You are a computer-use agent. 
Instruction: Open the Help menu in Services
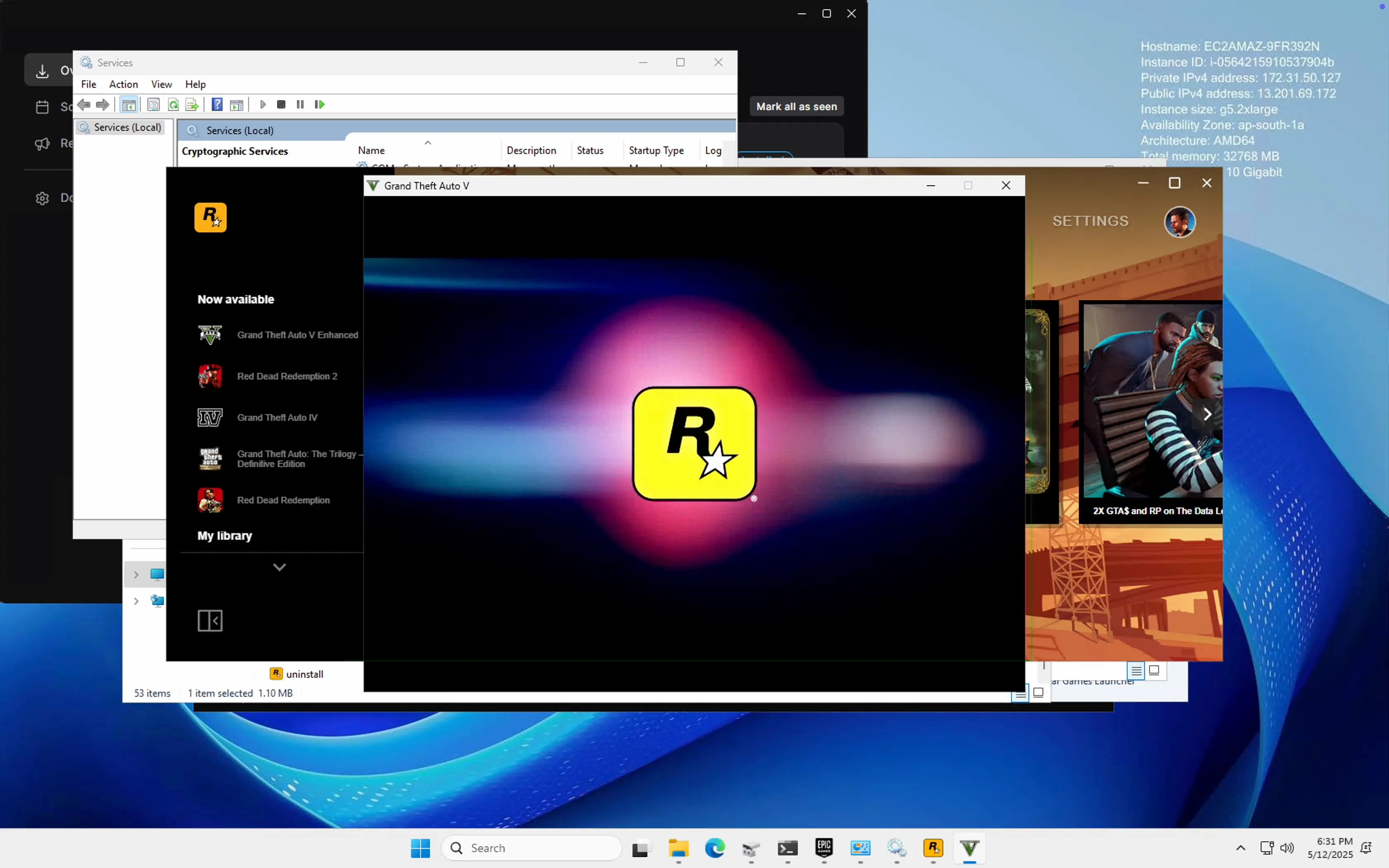(x=195, y=84)
